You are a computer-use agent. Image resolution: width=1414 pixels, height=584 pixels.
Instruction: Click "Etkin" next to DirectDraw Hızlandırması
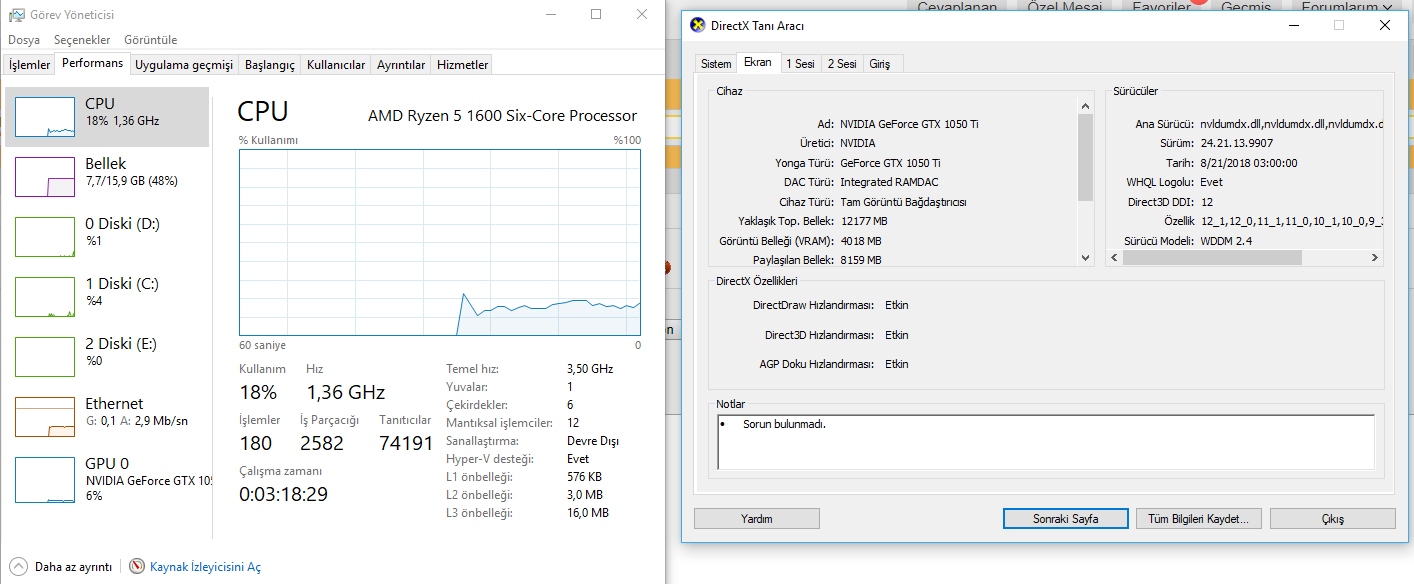[x=897, y=305]
